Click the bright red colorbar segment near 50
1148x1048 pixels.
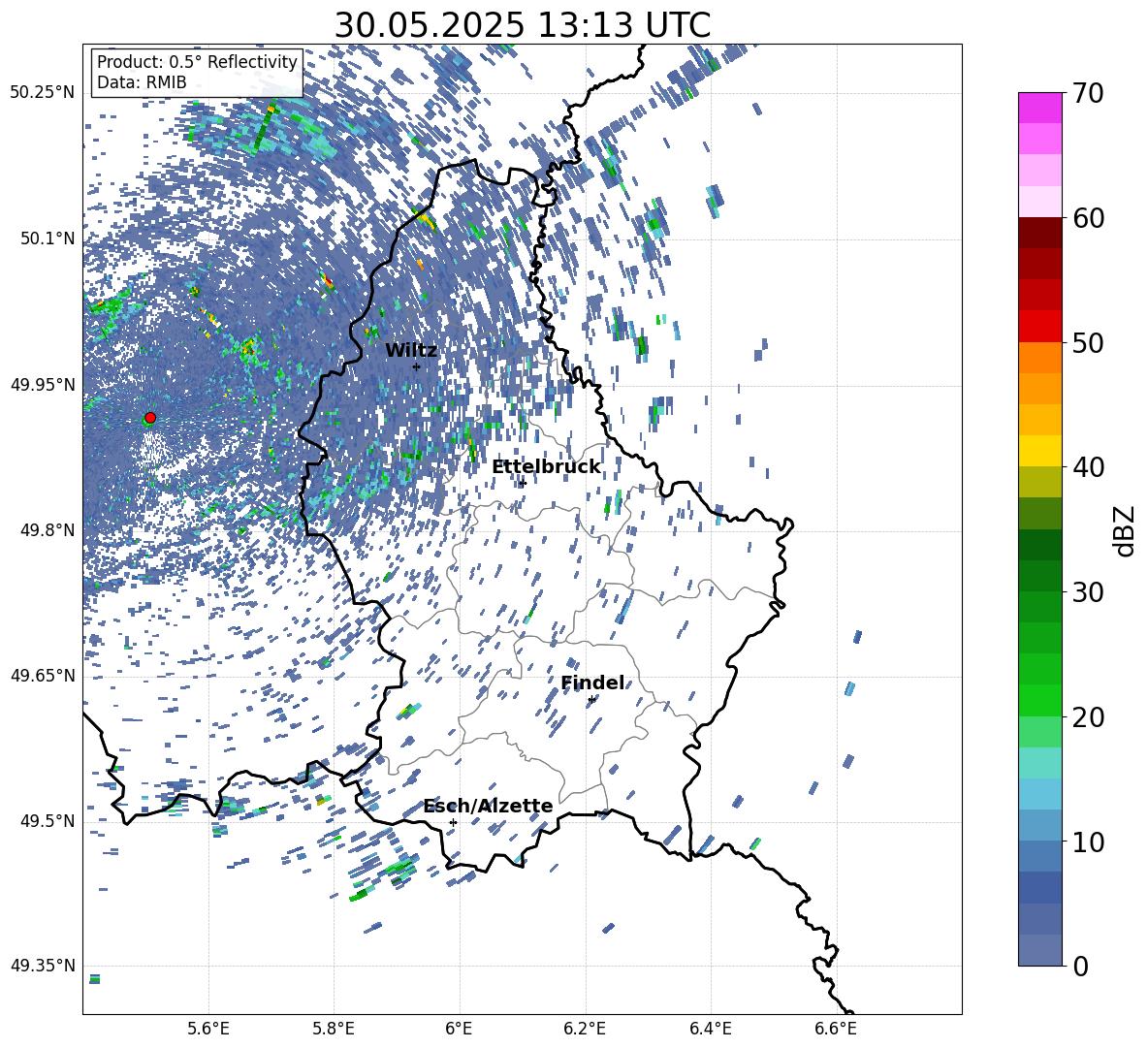(1039, 327)
